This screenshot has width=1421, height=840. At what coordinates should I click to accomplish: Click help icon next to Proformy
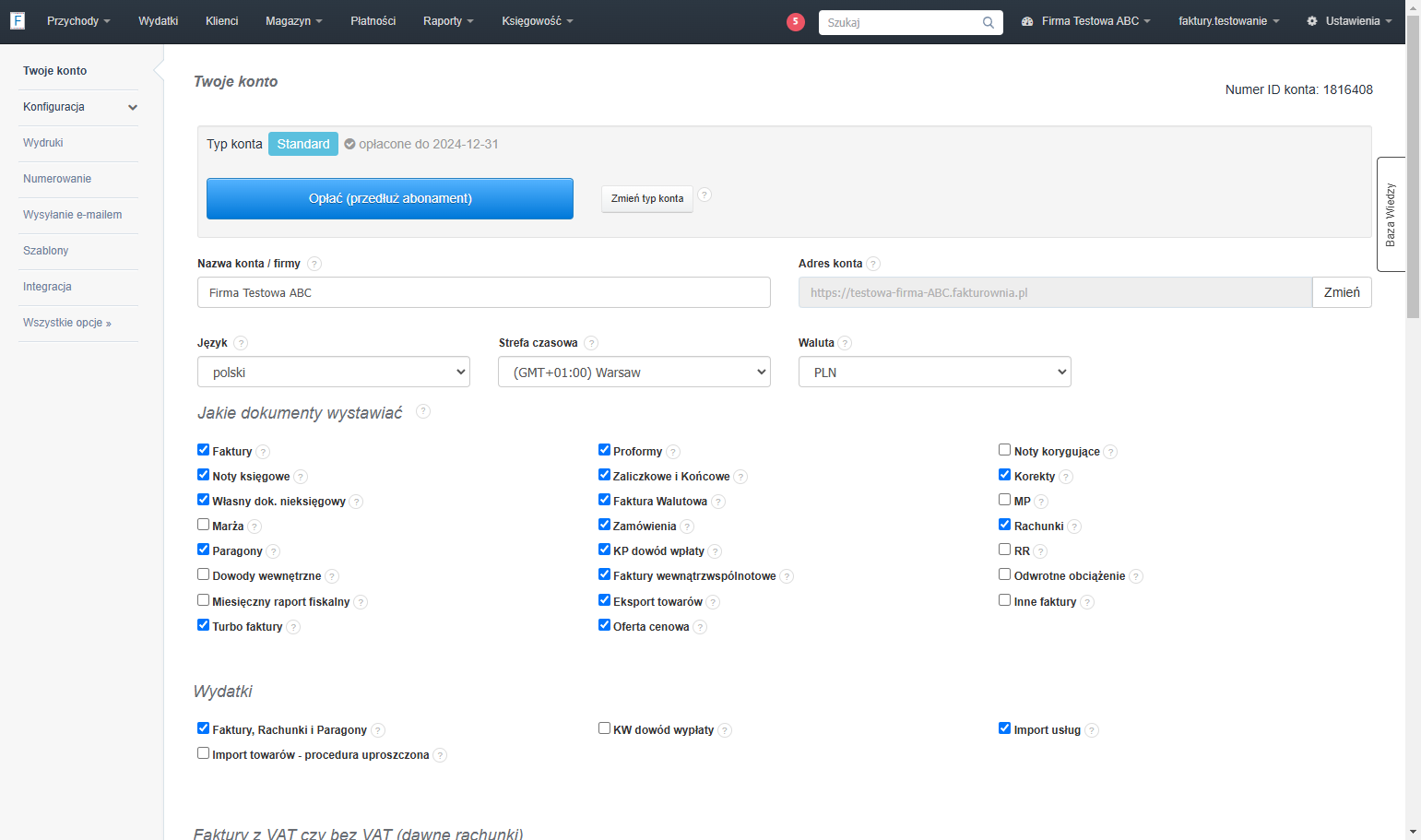coord(673,452)
